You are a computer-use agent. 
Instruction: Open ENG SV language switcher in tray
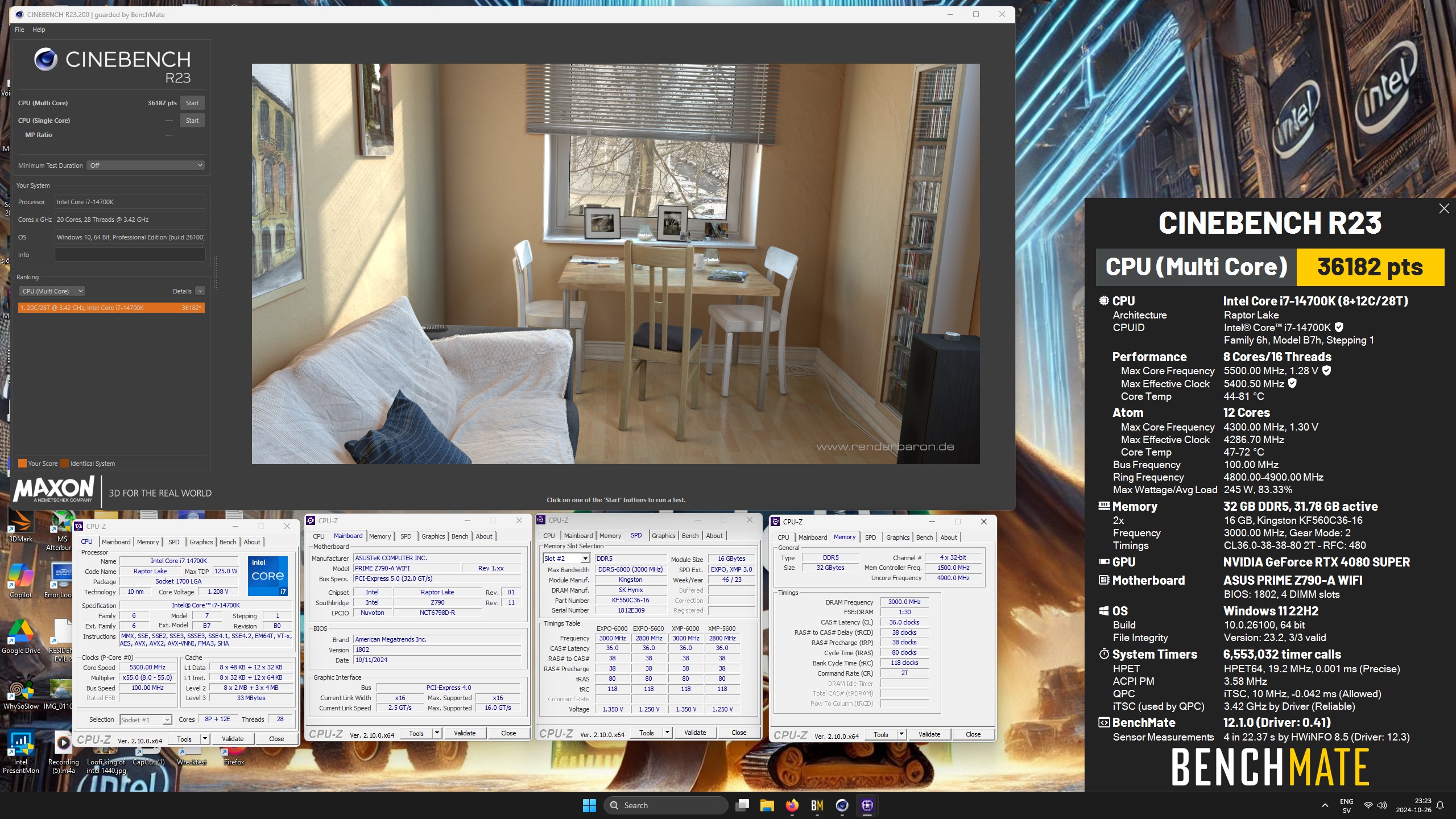[1346, 805]
